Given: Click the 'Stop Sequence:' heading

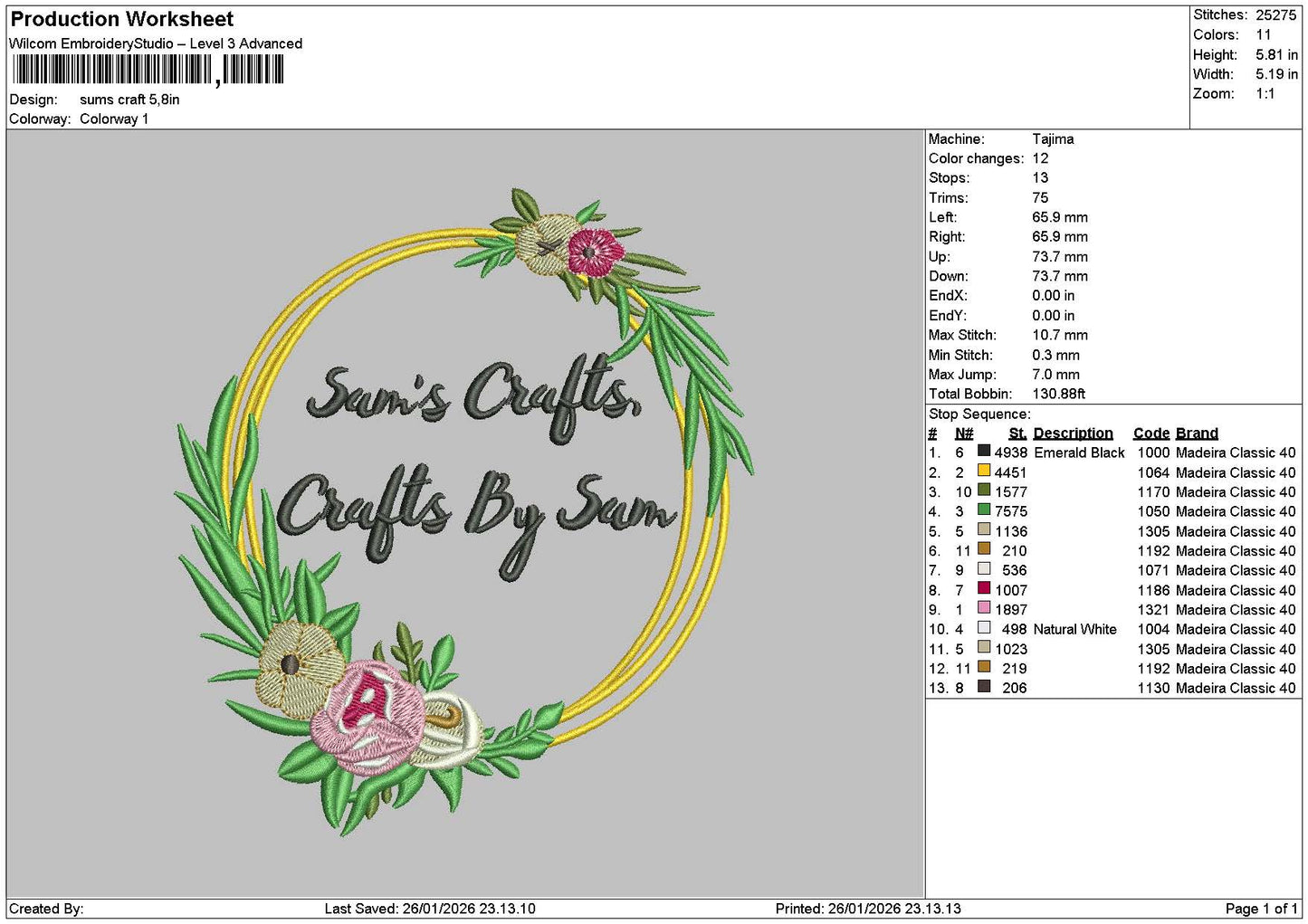Looking at the screenshot, I should [x=979, y=414].
